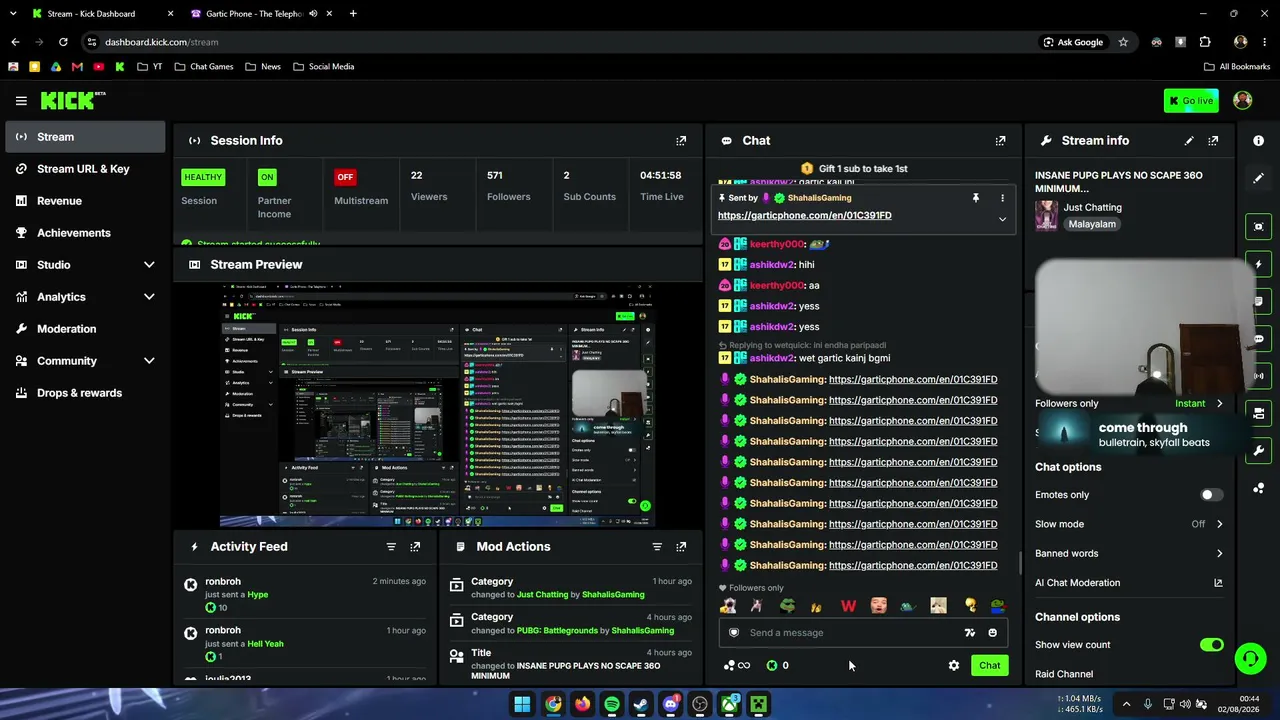Screen dimensions: 1280x720
Task: Open the profile avatar next to Go live
Action: tap(1243, 100)
